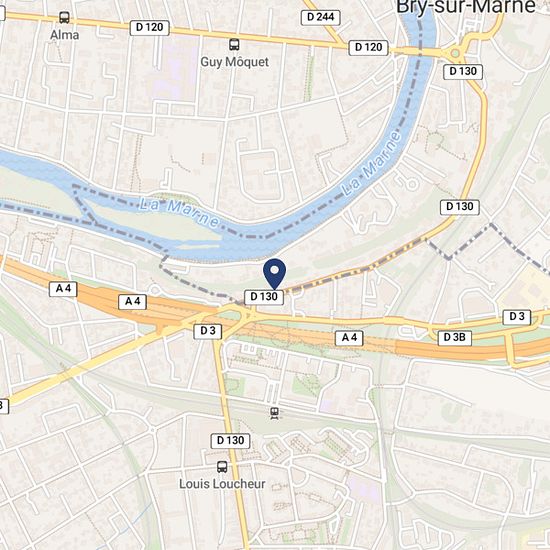Viewport: 550px width, 550px height.
Task: Click the green roundabout near Bry-sur-Marne bridge
Action: tap(455, 53)
